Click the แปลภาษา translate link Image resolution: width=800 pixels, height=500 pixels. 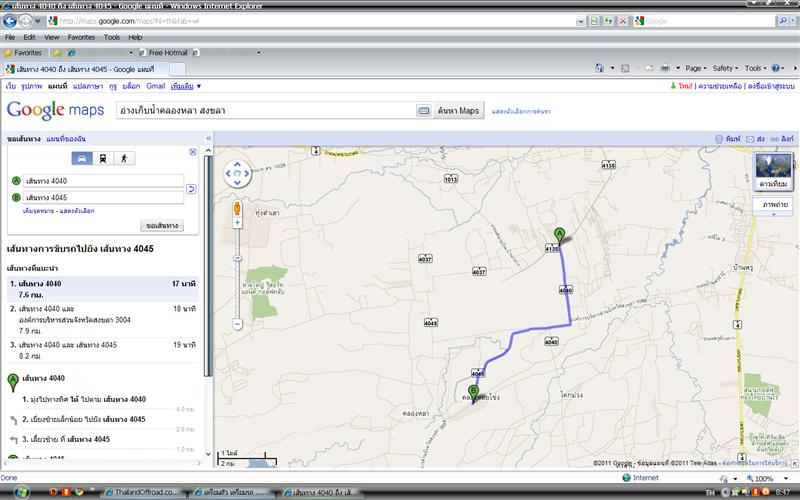(88, 86)
